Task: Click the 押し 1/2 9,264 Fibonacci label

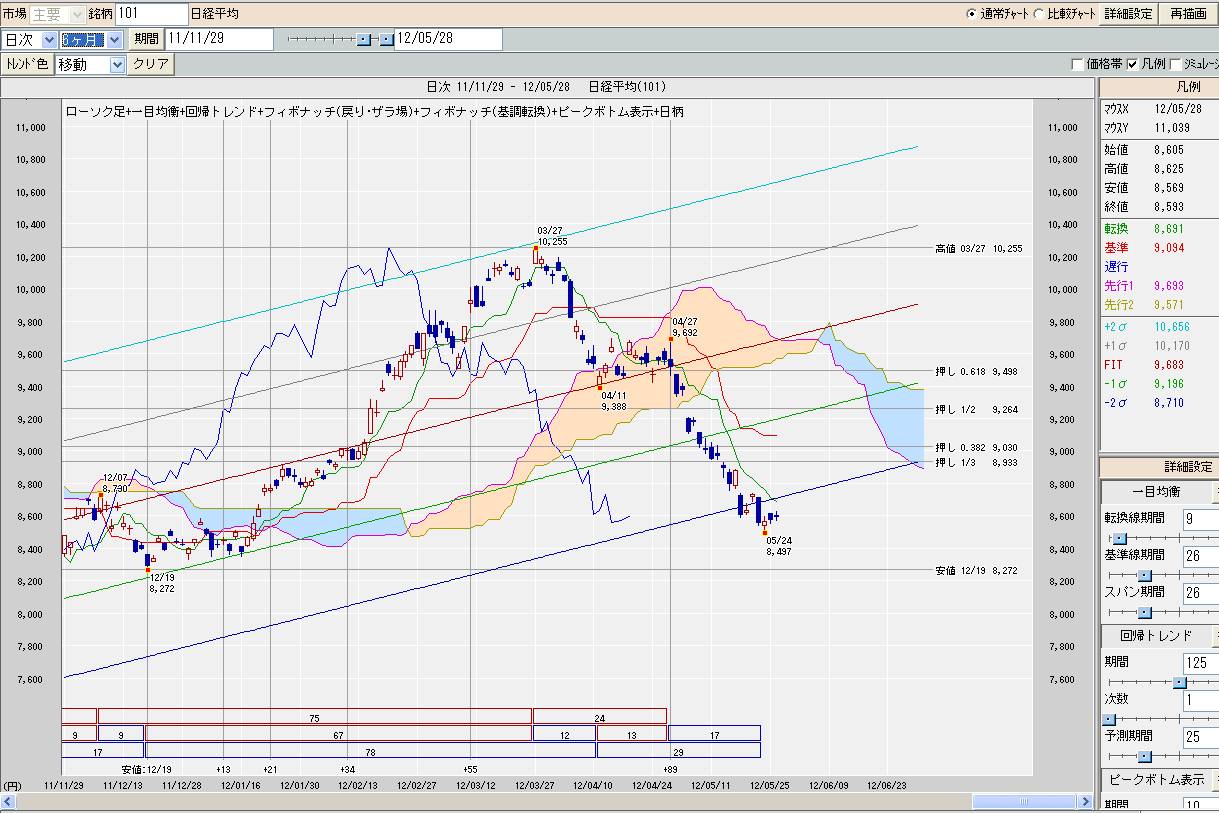Action: (x=975, y=409)
